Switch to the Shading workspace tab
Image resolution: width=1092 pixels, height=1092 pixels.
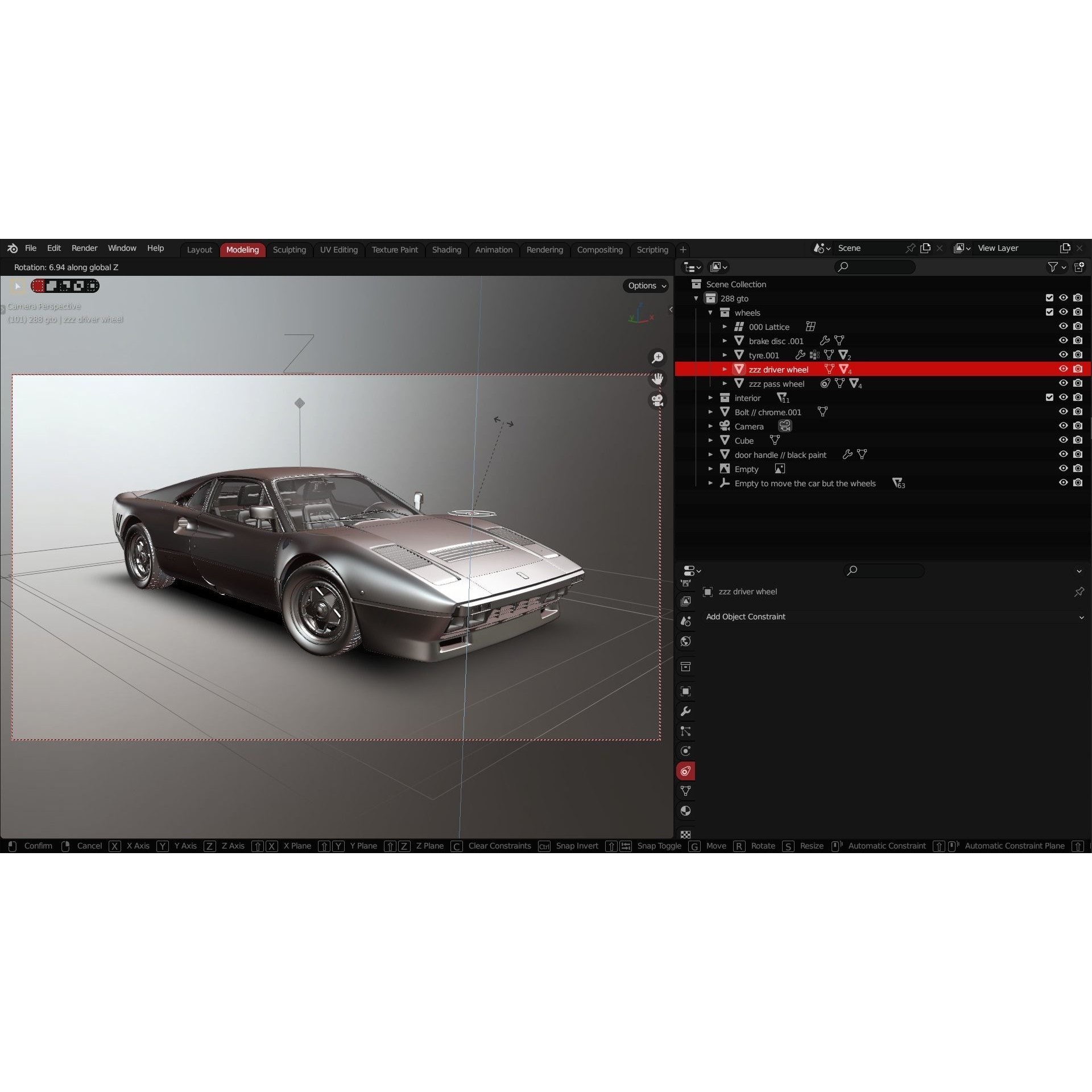pos(446,250)
